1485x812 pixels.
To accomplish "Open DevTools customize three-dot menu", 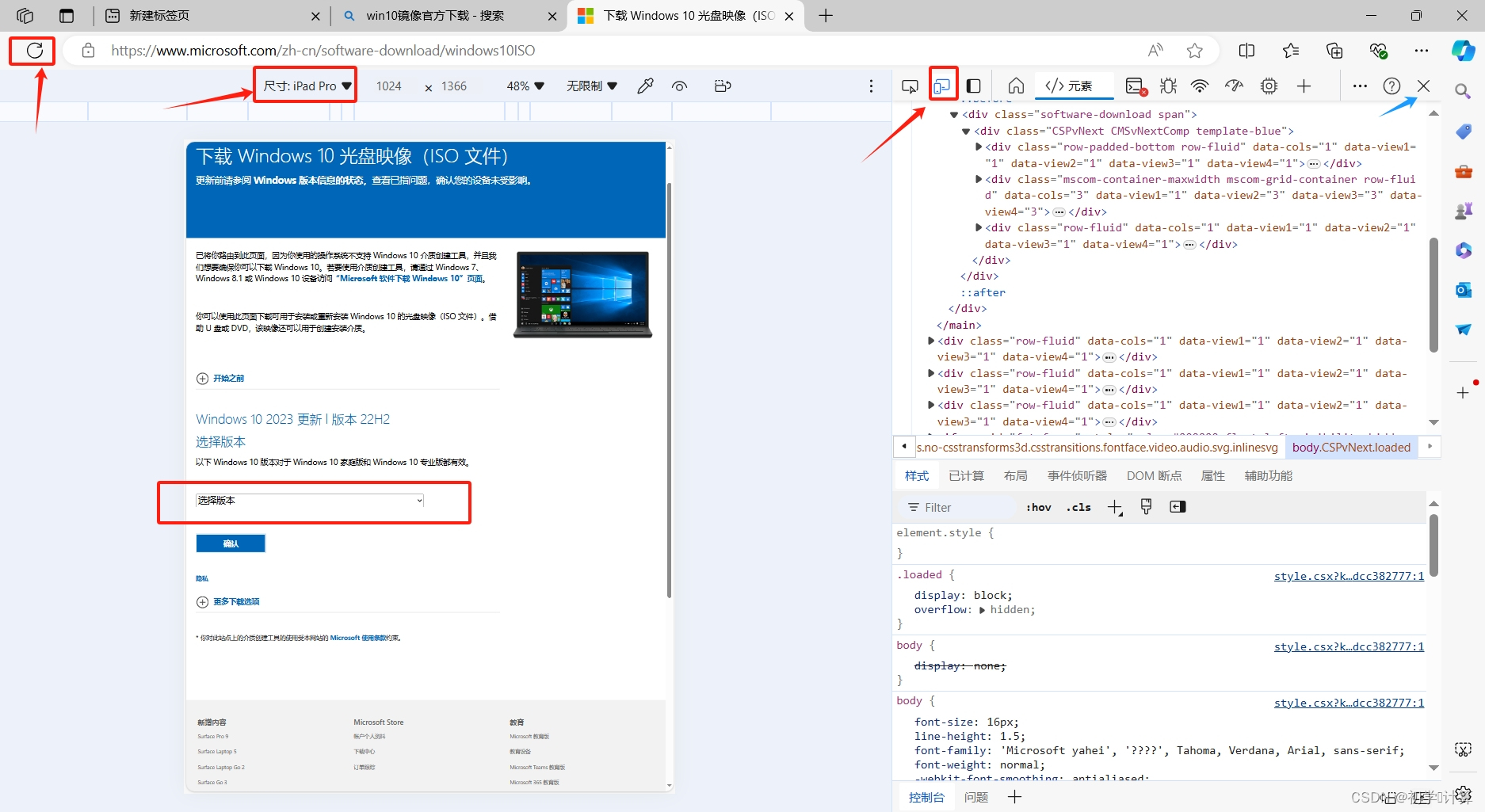I will pos(1360,86).
